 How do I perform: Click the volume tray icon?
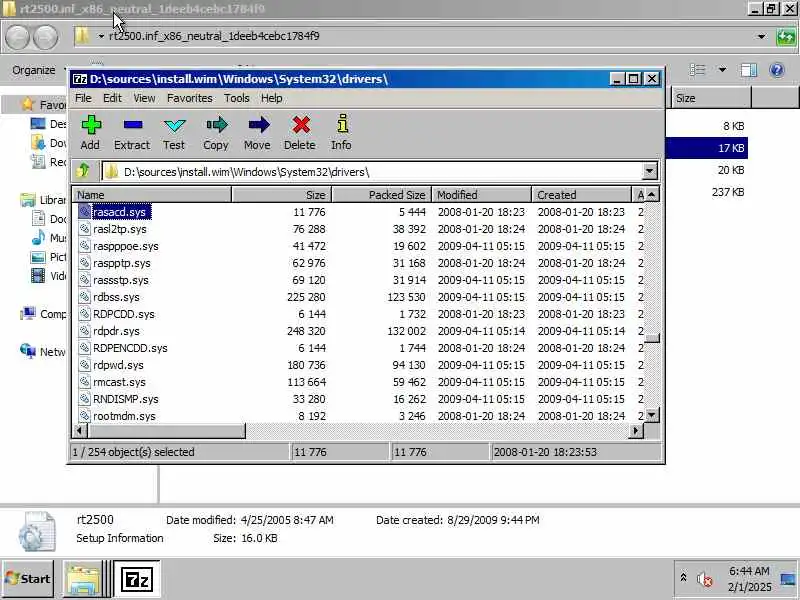coord(705,579)
